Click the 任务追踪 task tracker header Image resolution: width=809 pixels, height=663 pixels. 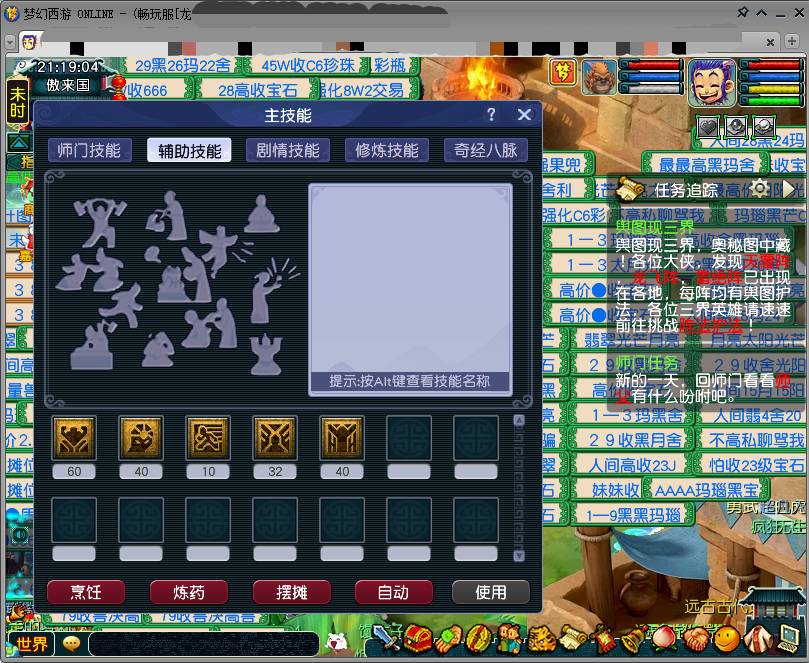[686, 190]
